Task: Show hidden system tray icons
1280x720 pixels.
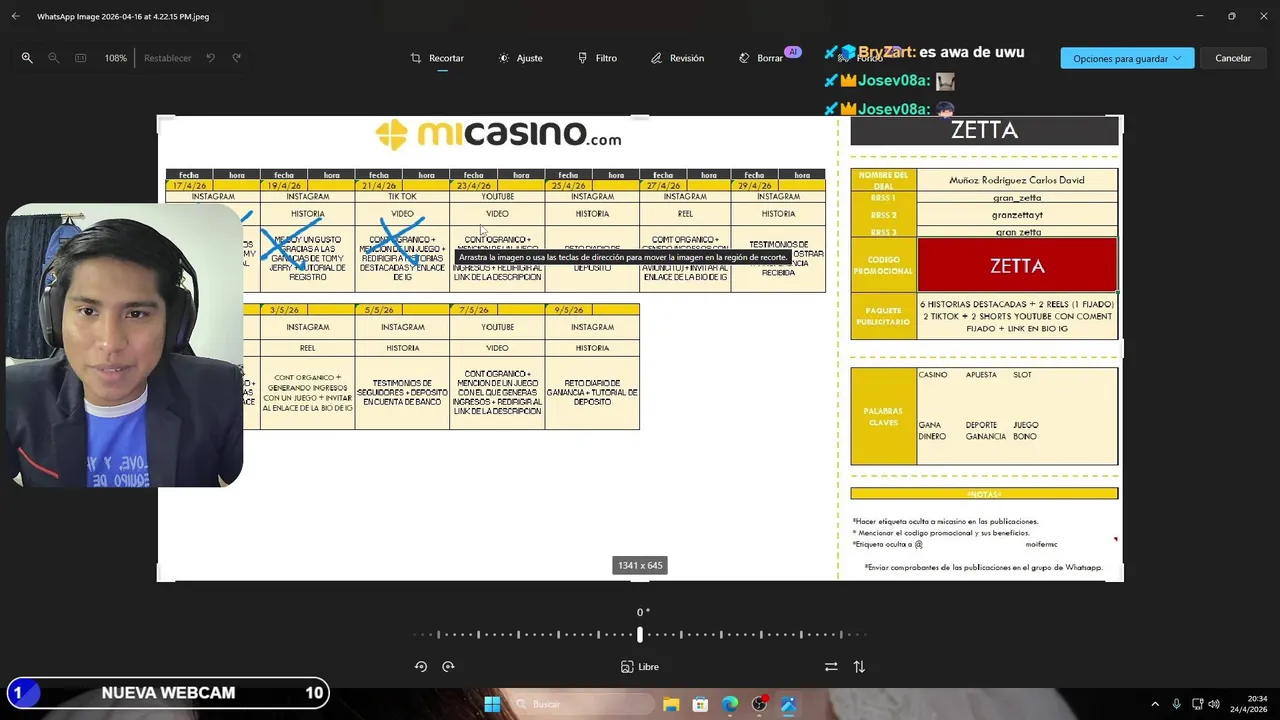Action: [x=1155, y=704]
